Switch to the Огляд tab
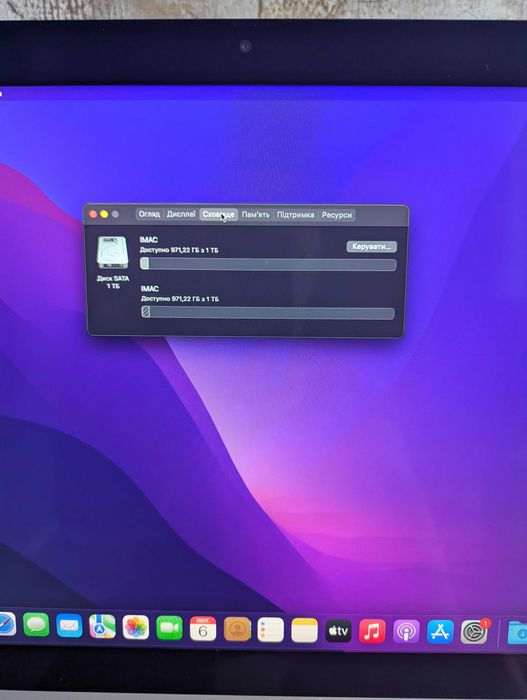 point(149,214)
